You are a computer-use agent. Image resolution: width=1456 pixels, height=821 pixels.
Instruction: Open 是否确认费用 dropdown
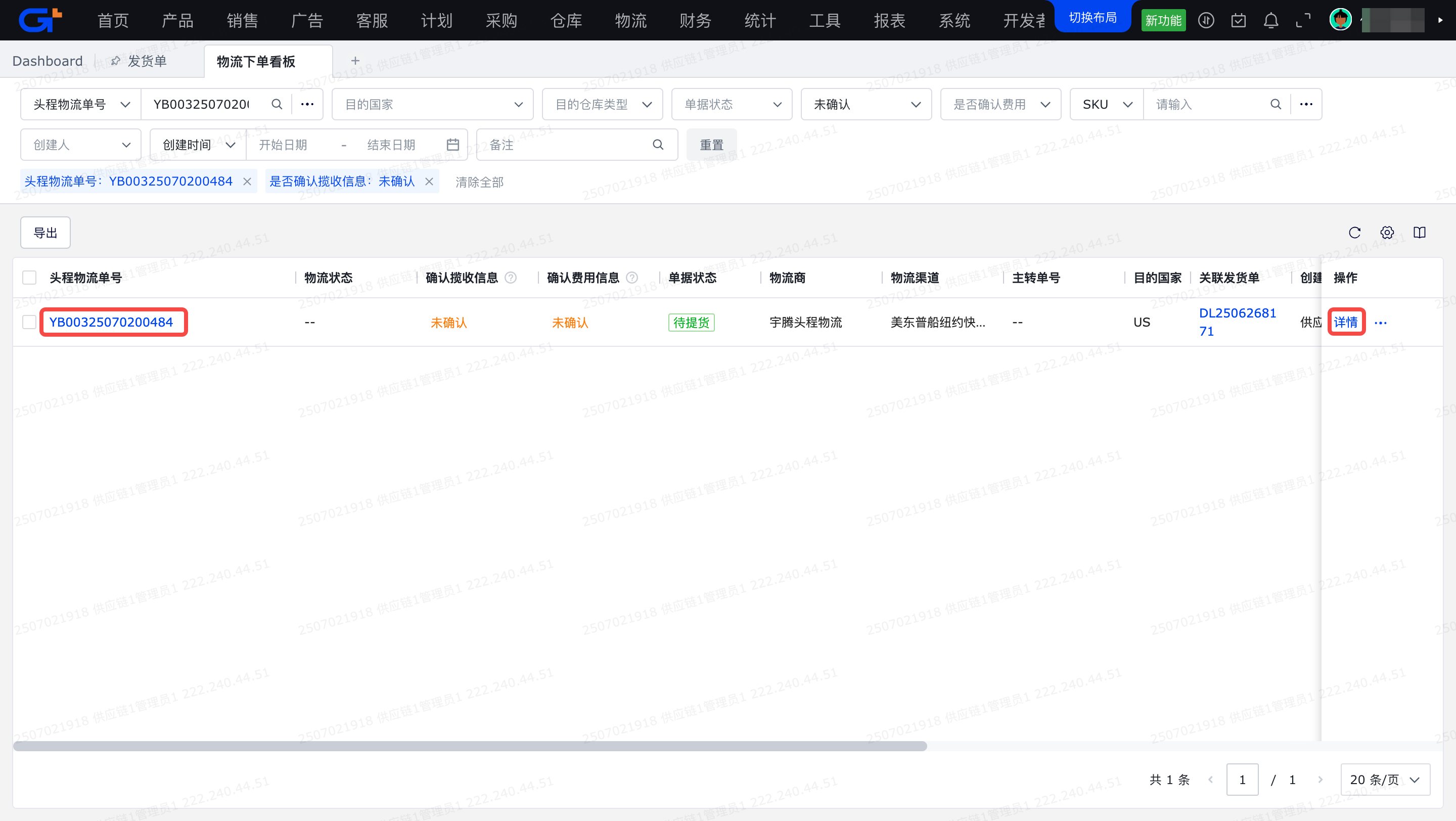click(x=1000, y=104)
